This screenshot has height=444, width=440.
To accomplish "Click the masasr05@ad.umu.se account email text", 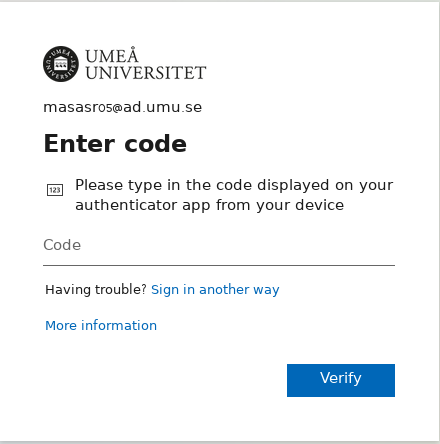I will (123, 107).
